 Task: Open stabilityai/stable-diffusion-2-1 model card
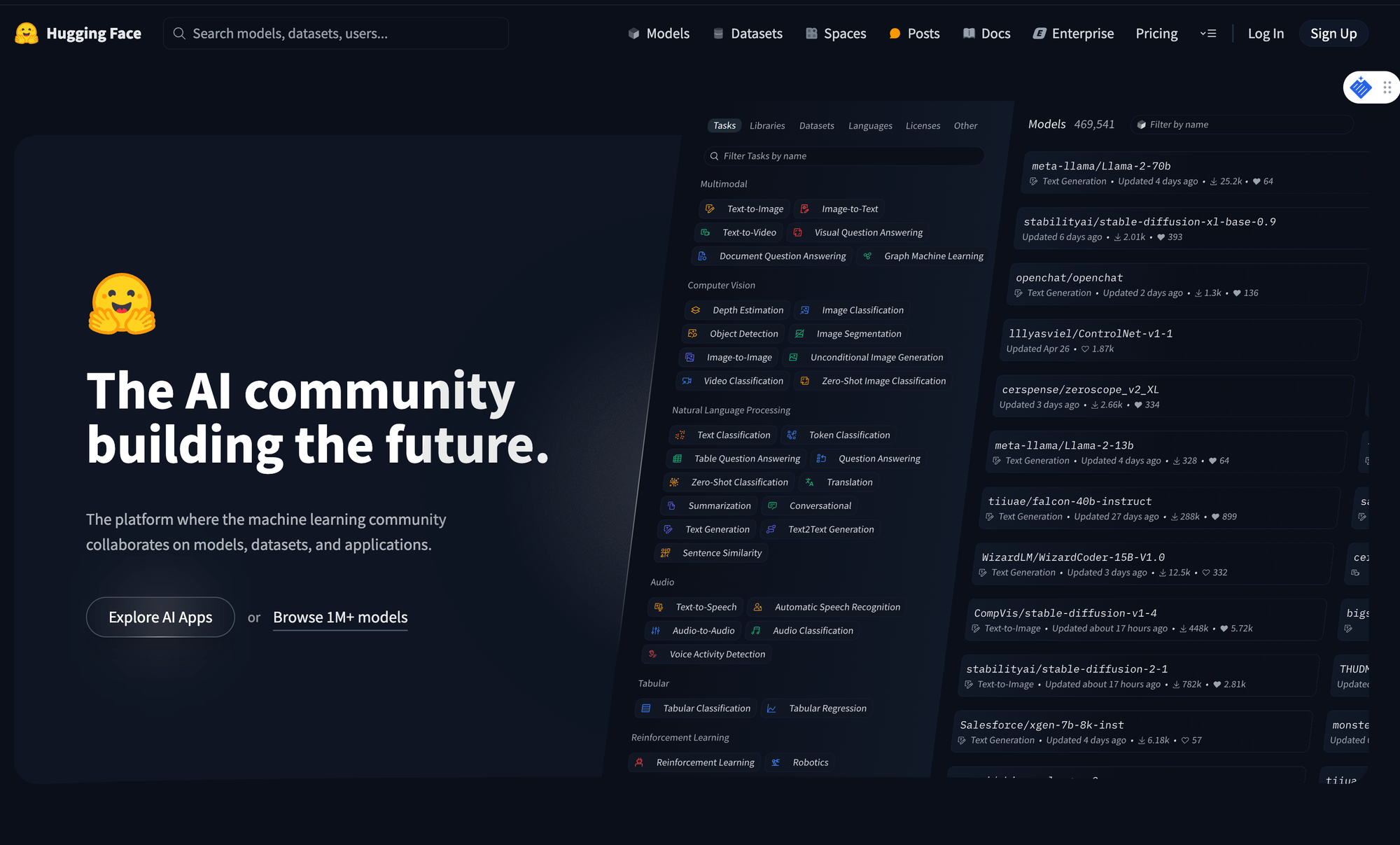1139,676
